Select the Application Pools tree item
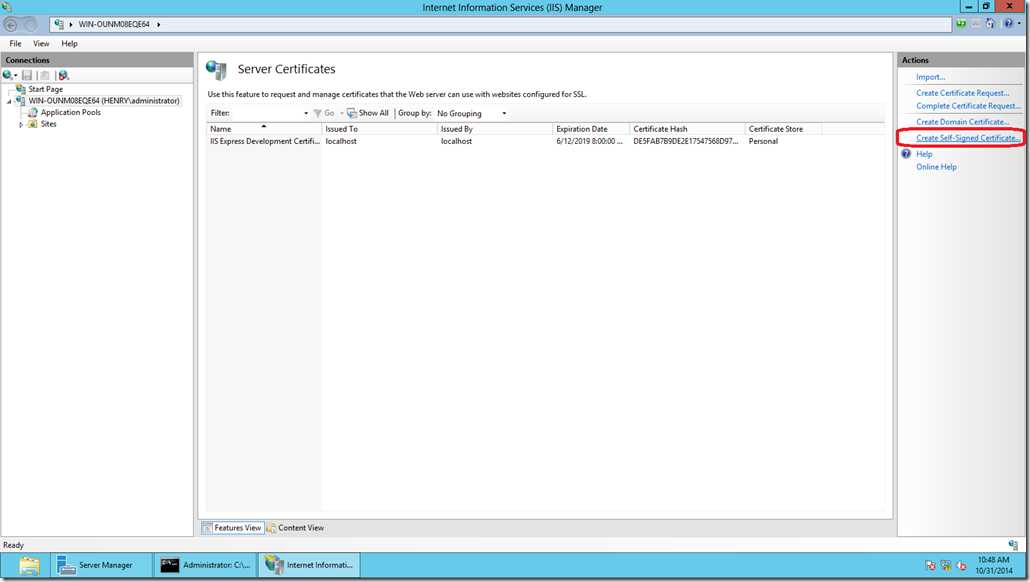This screenshot has height=582, width=1030. coord(70,112)
